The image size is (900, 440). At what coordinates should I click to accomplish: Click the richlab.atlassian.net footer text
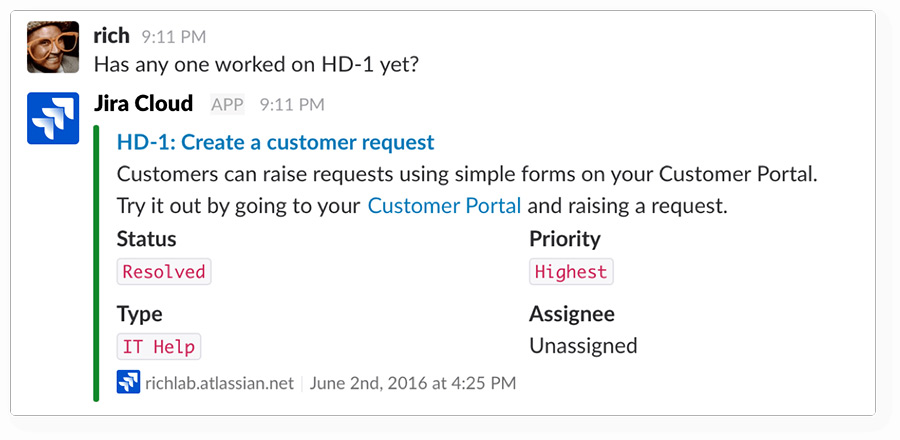219,383
